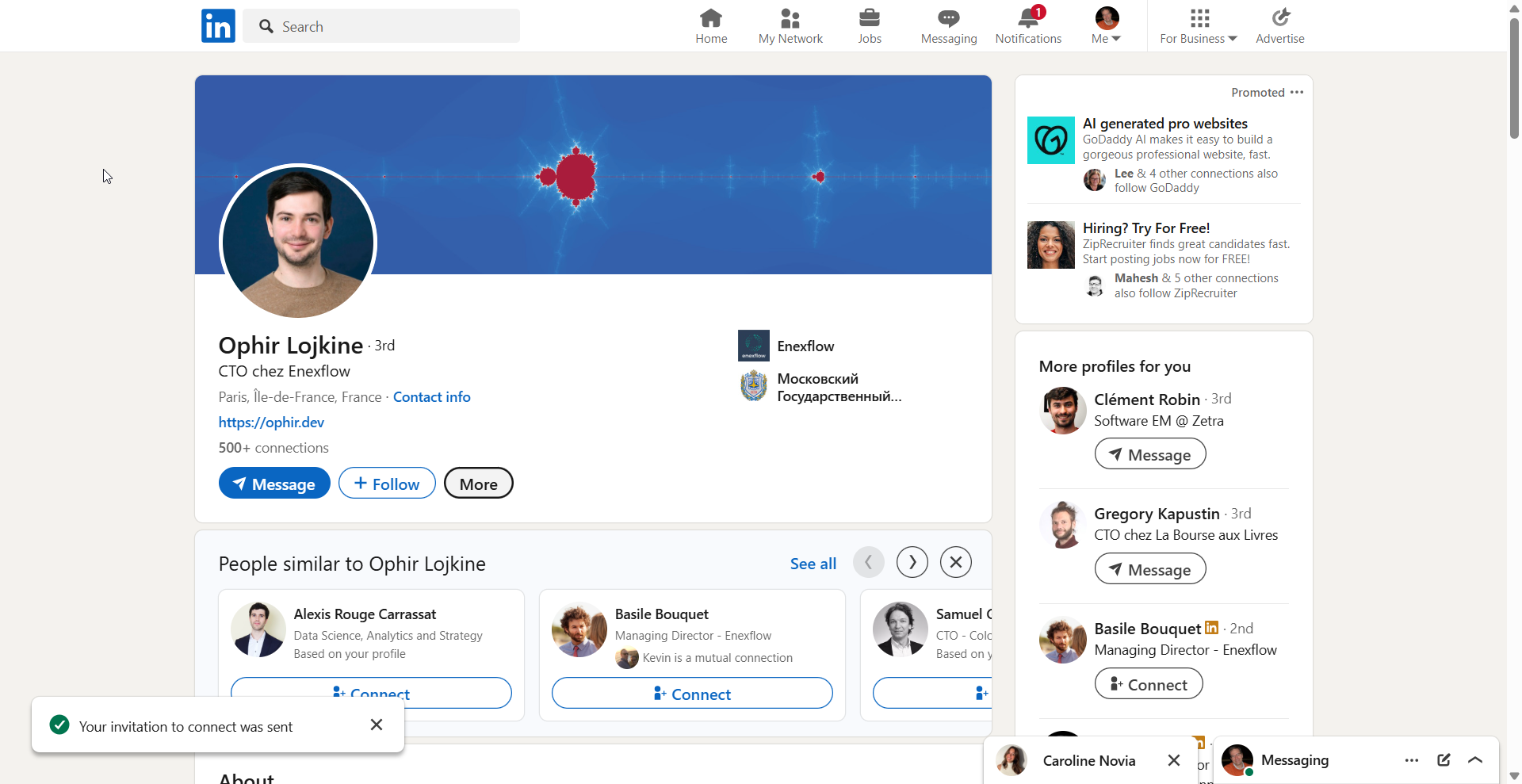Message Gregory Kapustin
This screenshot has width=1522, height=784.
click(x=1150, y=569)
